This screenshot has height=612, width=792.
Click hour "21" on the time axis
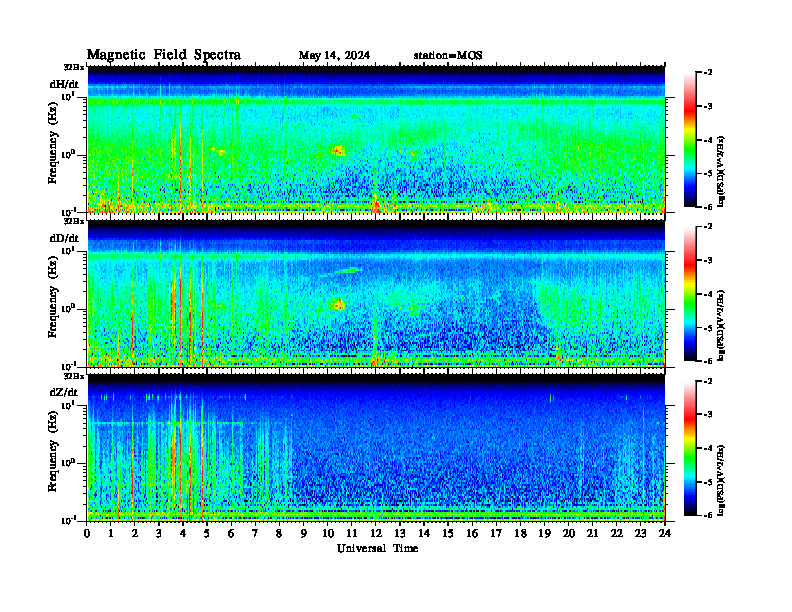(592, 534)
